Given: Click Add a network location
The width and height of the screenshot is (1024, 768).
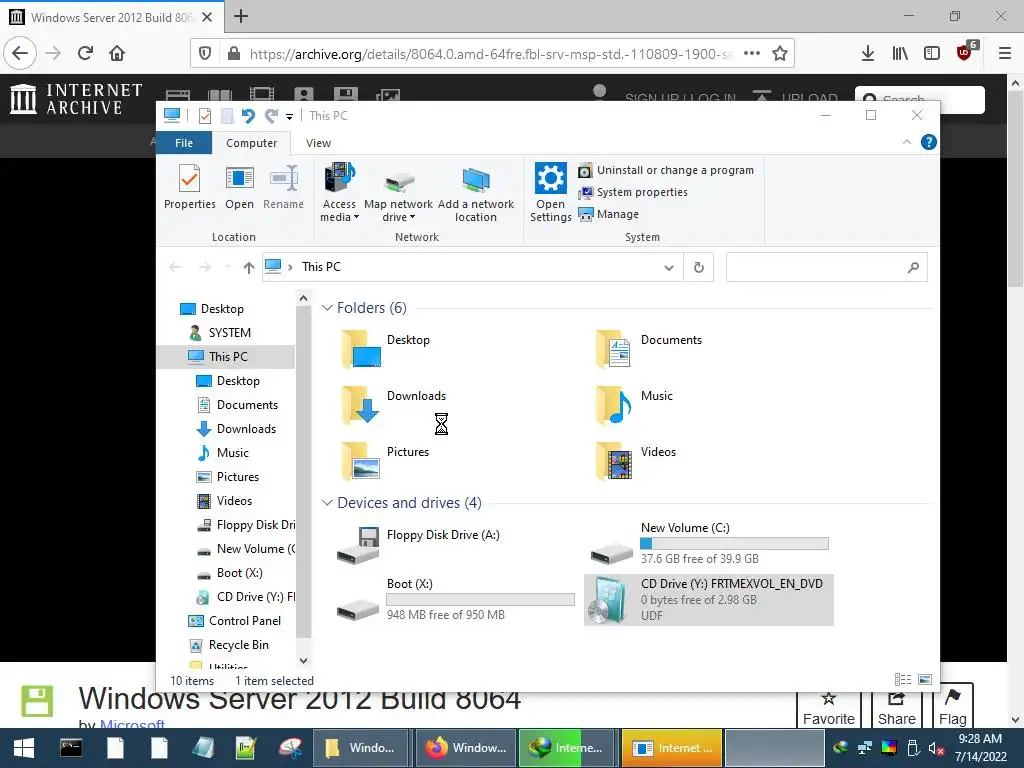Looking at the screenshot, I should coord(475,193).
